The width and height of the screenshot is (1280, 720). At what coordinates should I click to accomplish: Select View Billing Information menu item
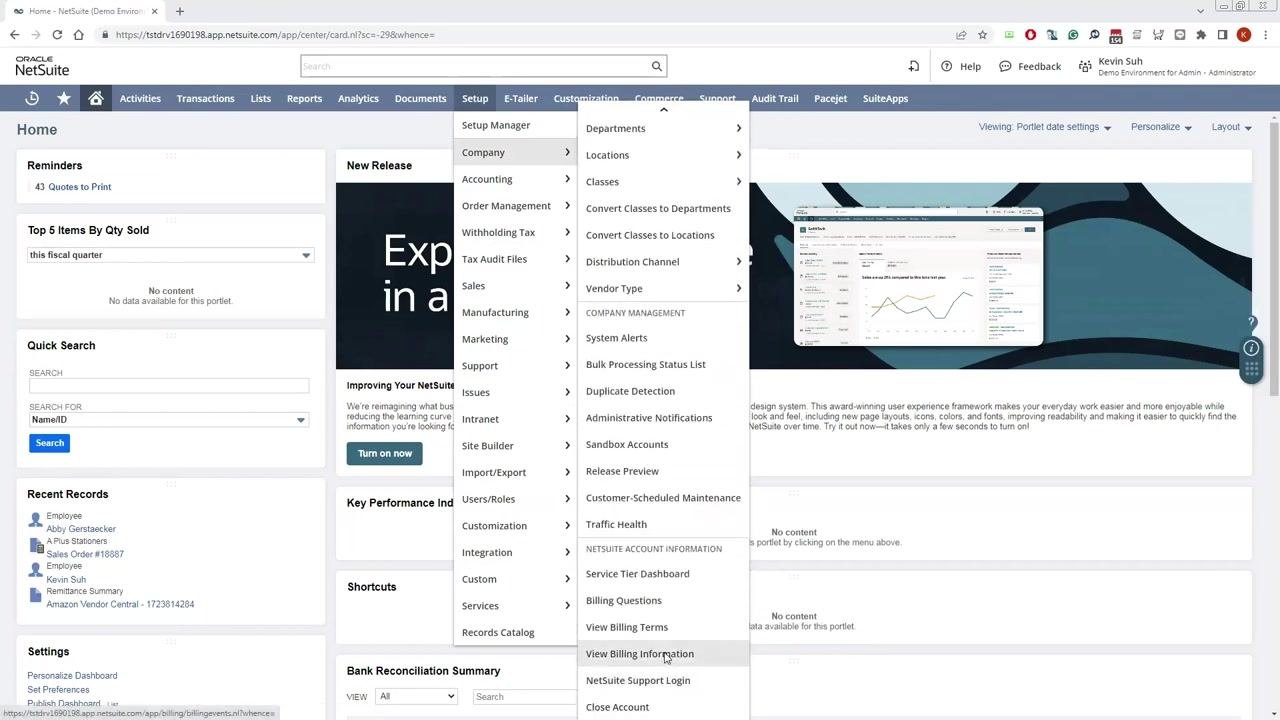(x=663, y=654)
